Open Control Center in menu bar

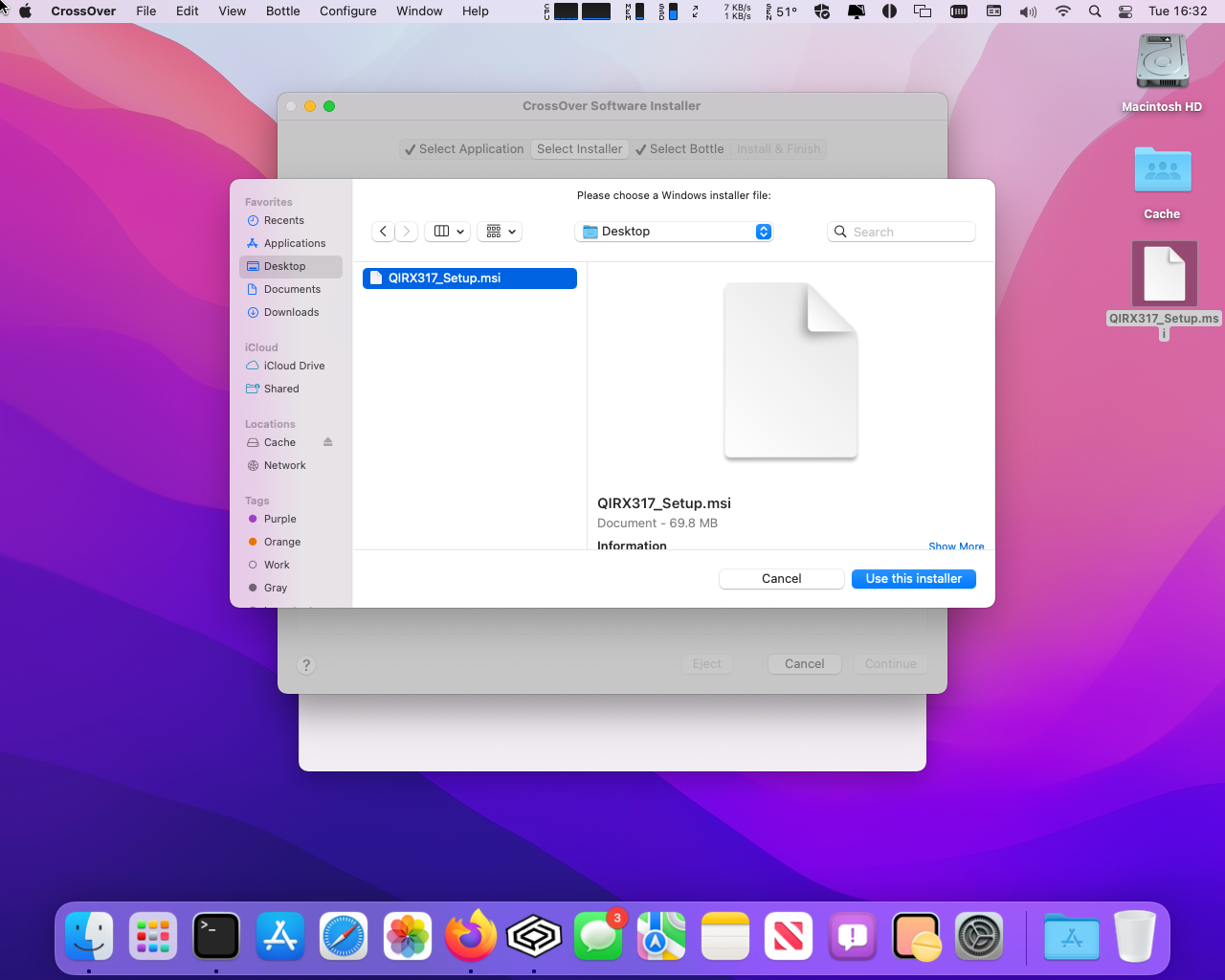tap(1125, 11)
